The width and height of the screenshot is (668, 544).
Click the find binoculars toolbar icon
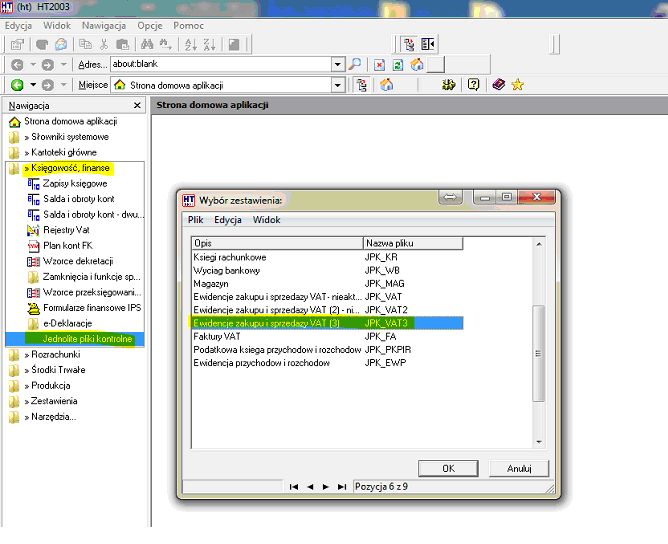[147, 44]
